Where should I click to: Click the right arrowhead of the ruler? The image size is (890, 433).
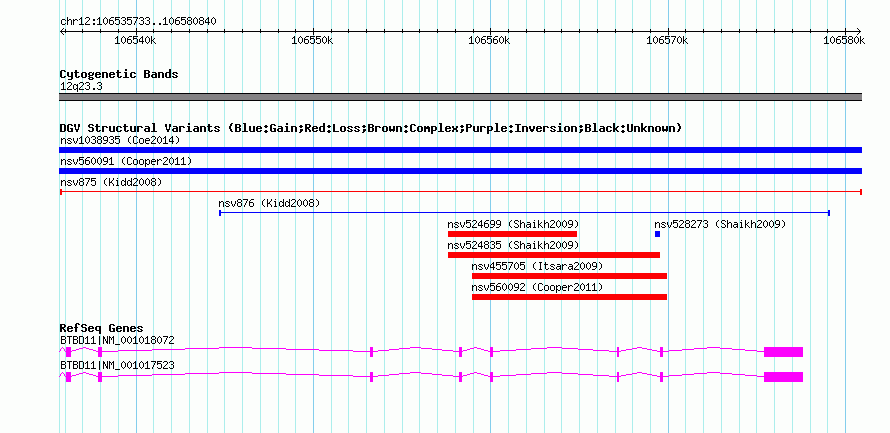pos(859,31)
